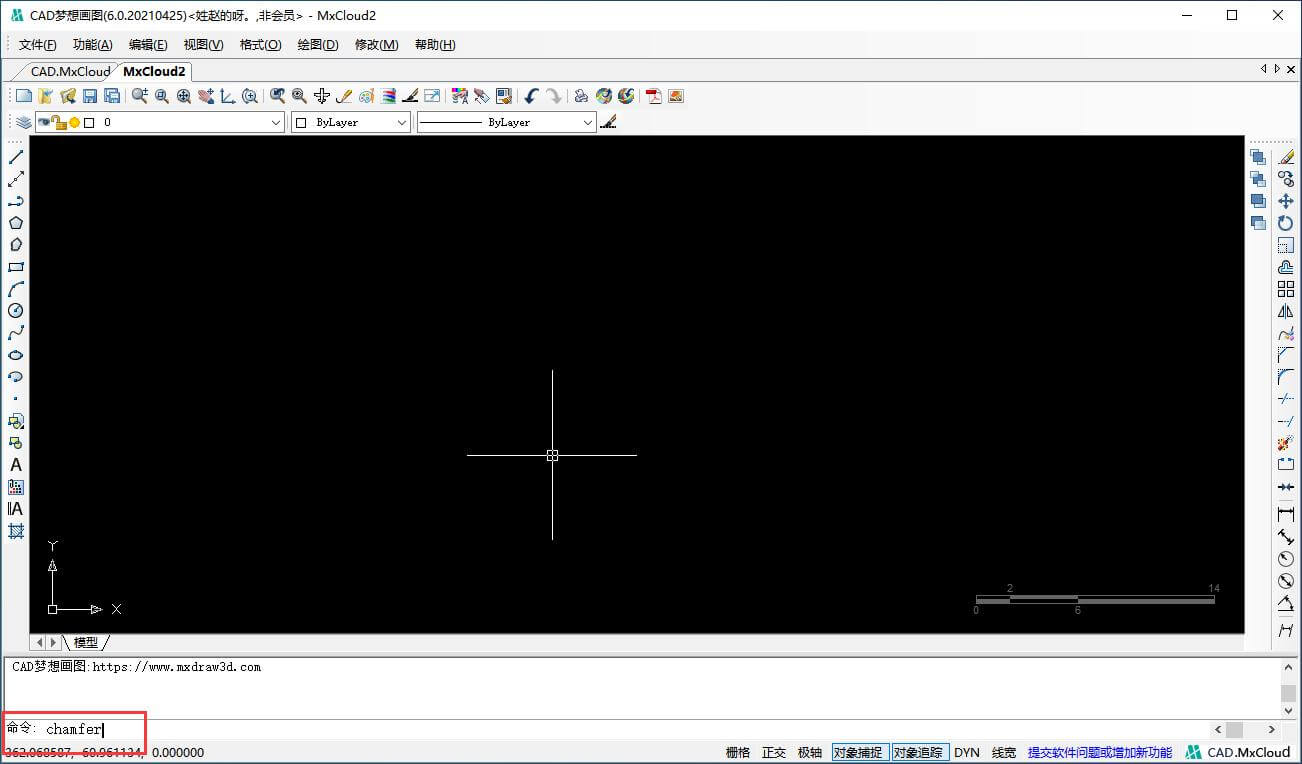Select the Polyline tool

16,201
